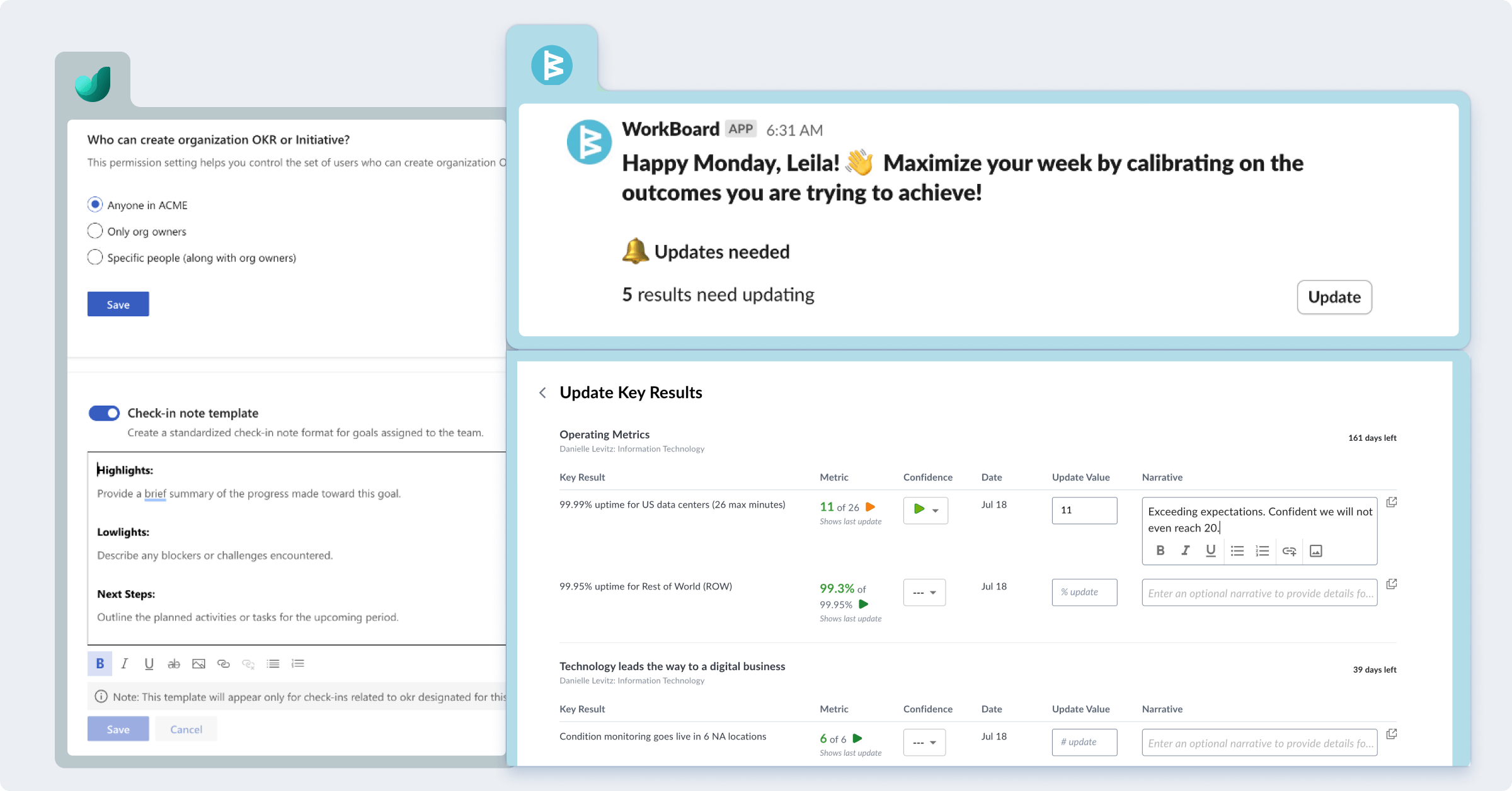Click the 6 of 6 metric value
The height and width of the screenshot is (791, 1512).
tap(833, 739)
